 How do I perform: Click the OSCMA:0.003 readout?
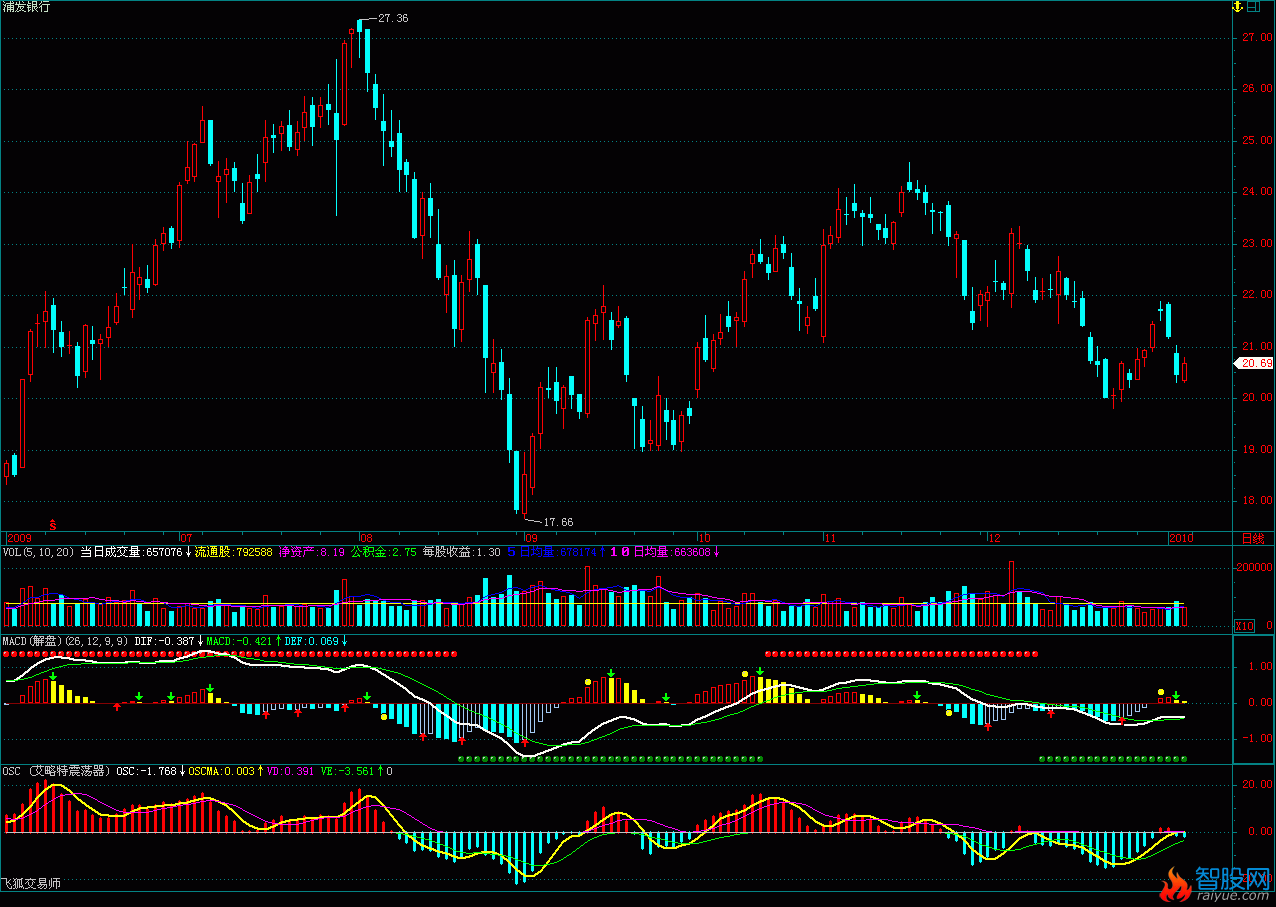(x=220, y=771)
